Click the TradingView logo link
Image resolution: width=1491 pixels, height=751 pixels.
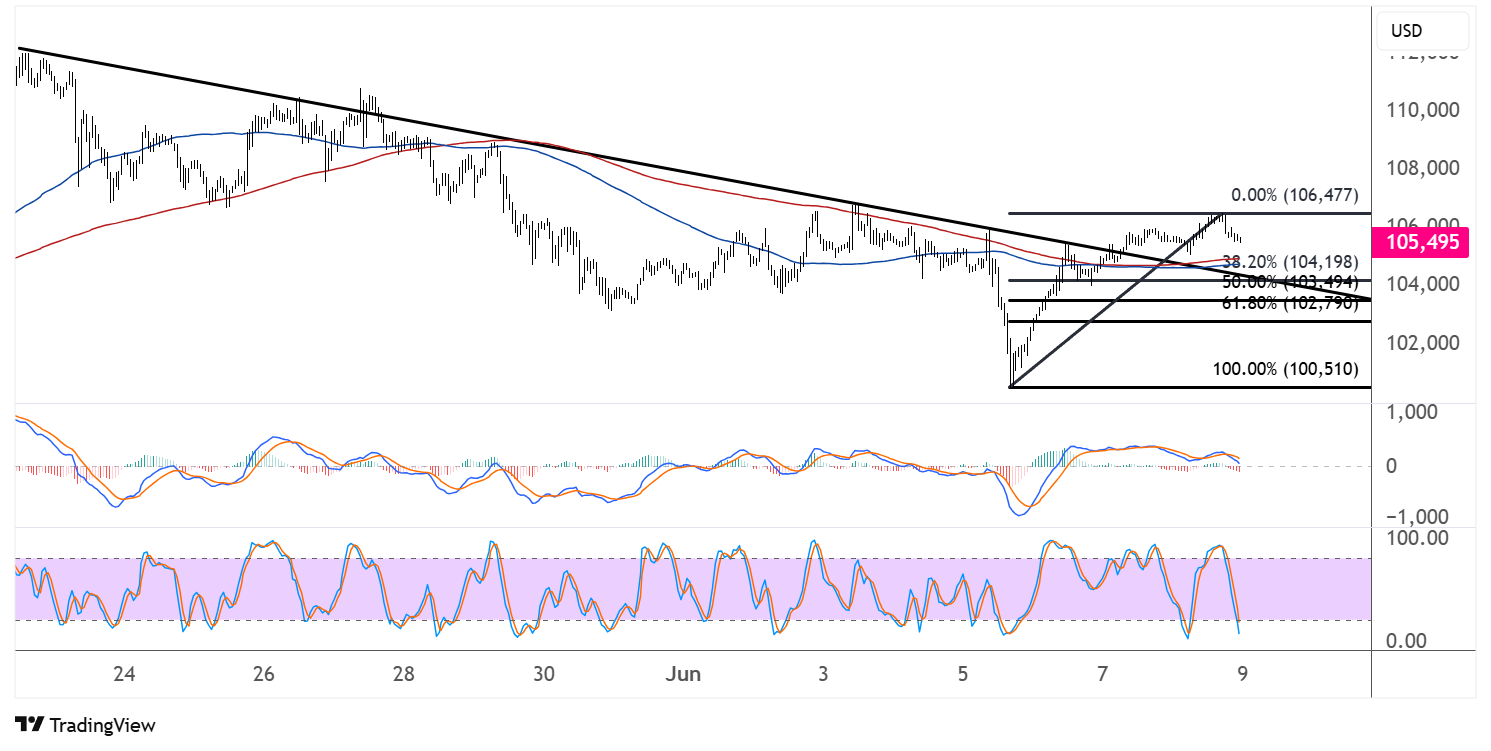86,725
